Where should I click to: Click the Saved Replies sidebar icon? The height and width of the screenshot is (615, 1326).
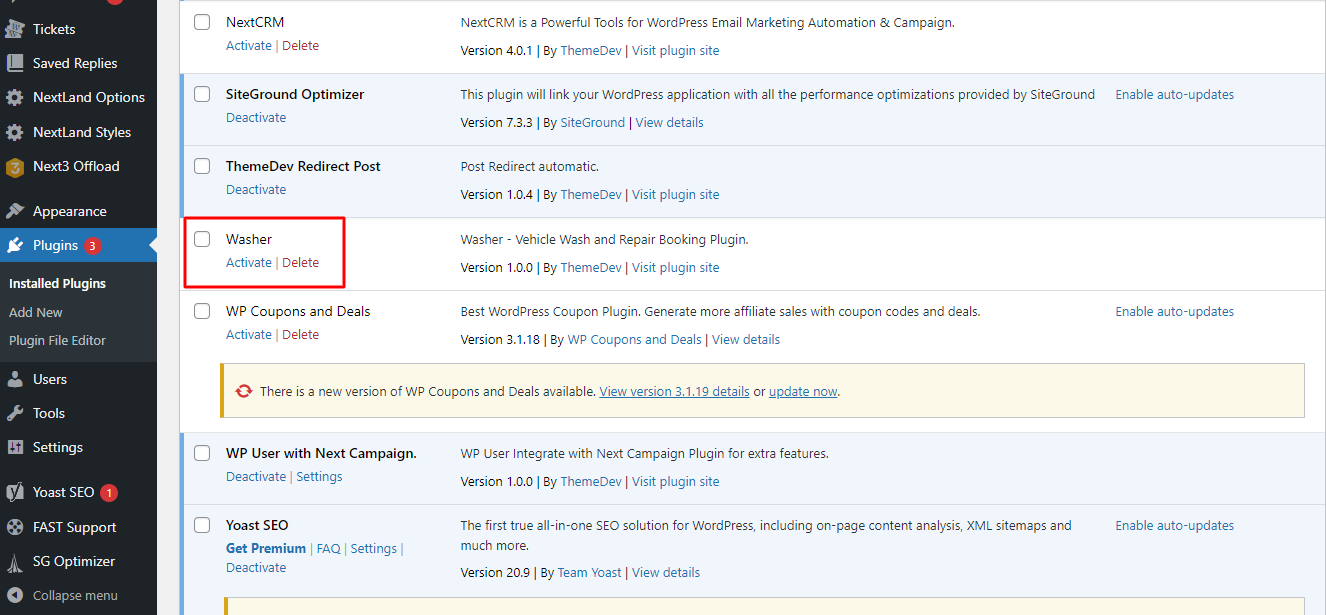coord(15,63)
